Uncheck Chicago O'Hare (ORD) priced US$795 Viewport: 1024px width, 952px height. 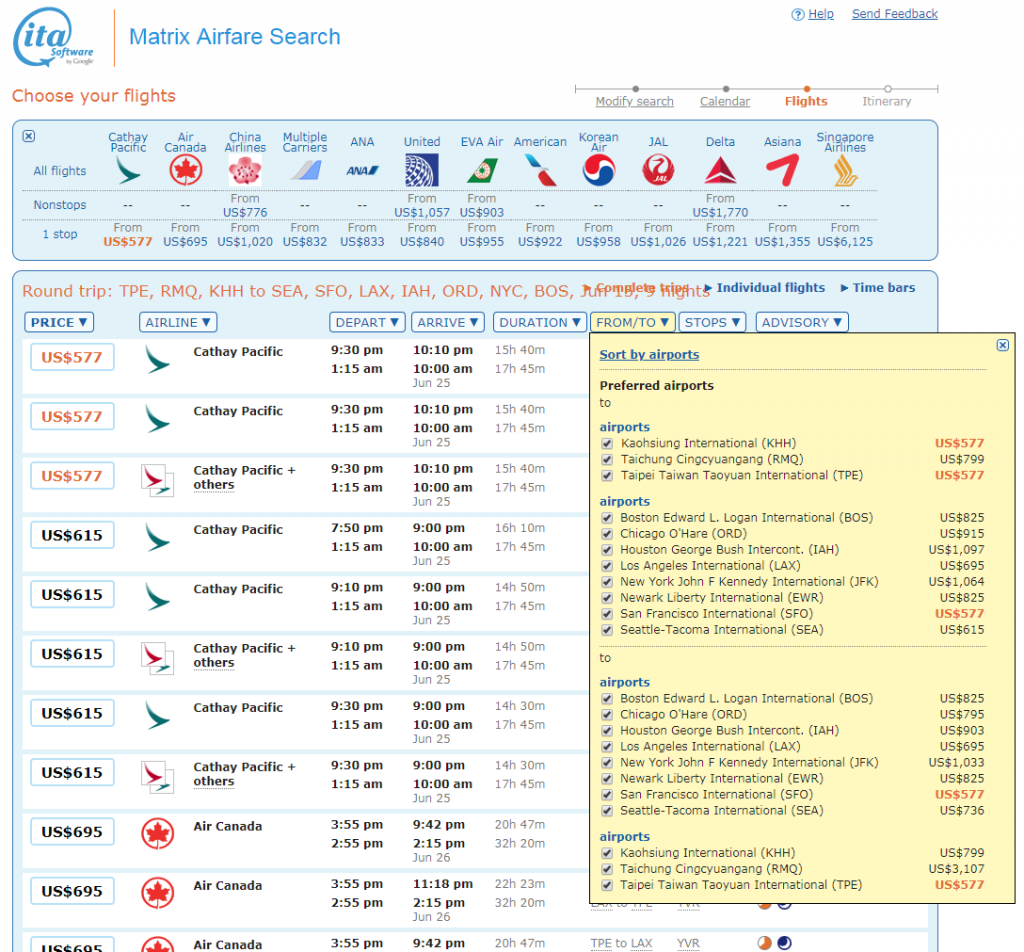click(x=607, y=715)
